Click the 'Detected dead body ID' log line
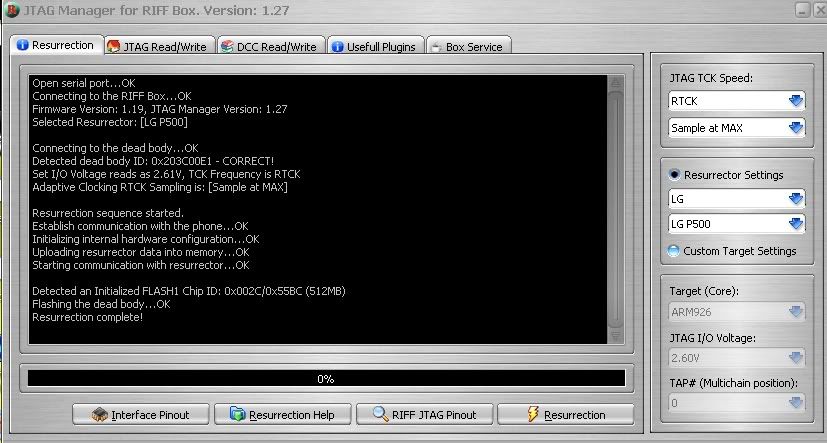 click(153, 161)
